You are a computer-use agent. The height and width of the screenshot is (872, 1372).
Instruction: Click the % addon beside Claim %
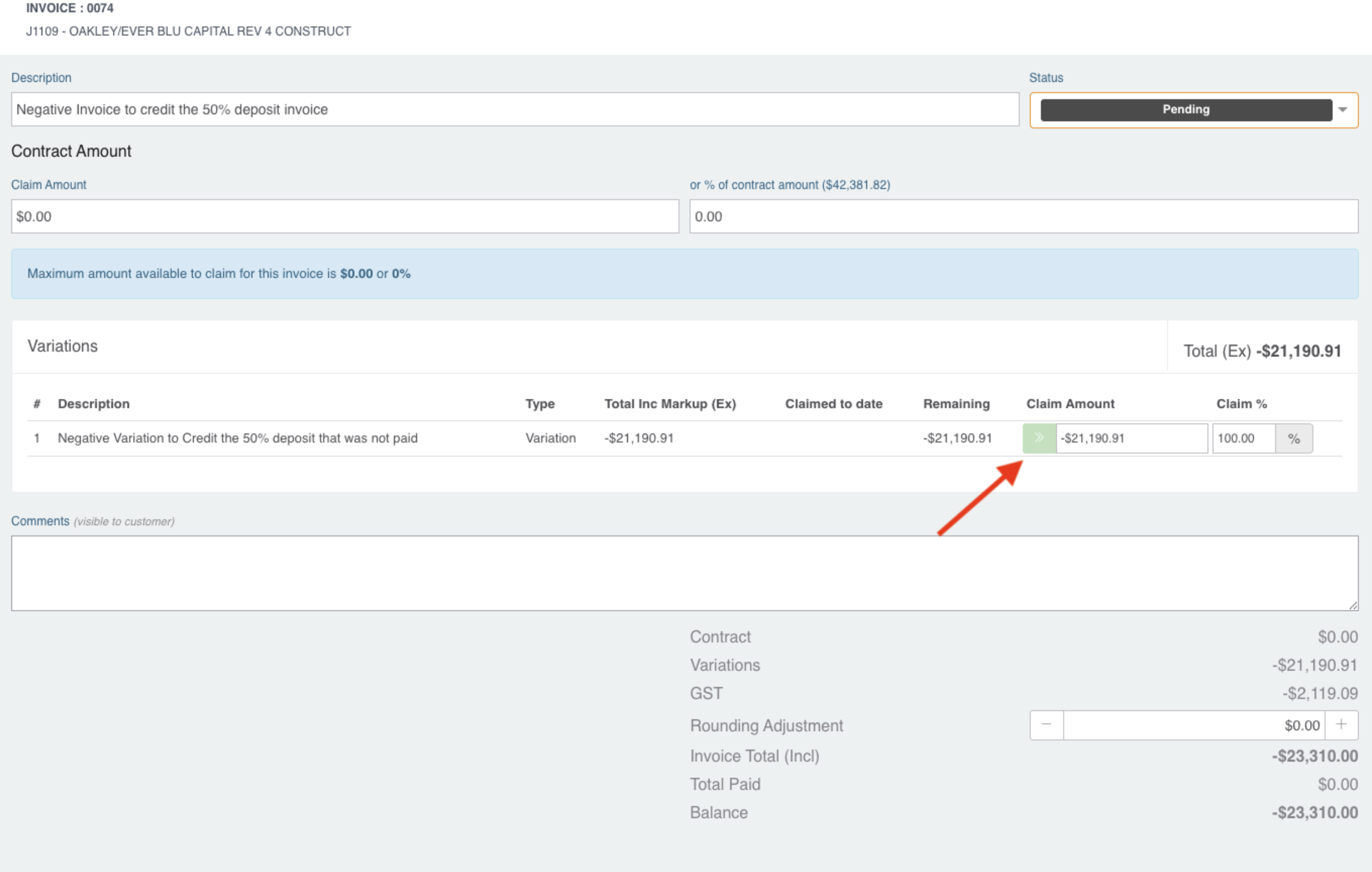[x=1294, y=438]
